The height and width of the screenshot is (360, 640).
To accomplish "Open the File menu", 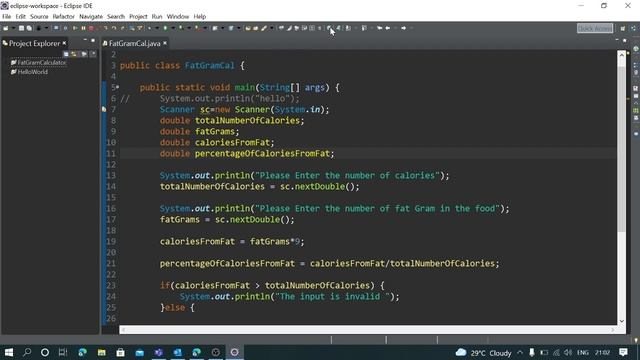I will 7,17.
